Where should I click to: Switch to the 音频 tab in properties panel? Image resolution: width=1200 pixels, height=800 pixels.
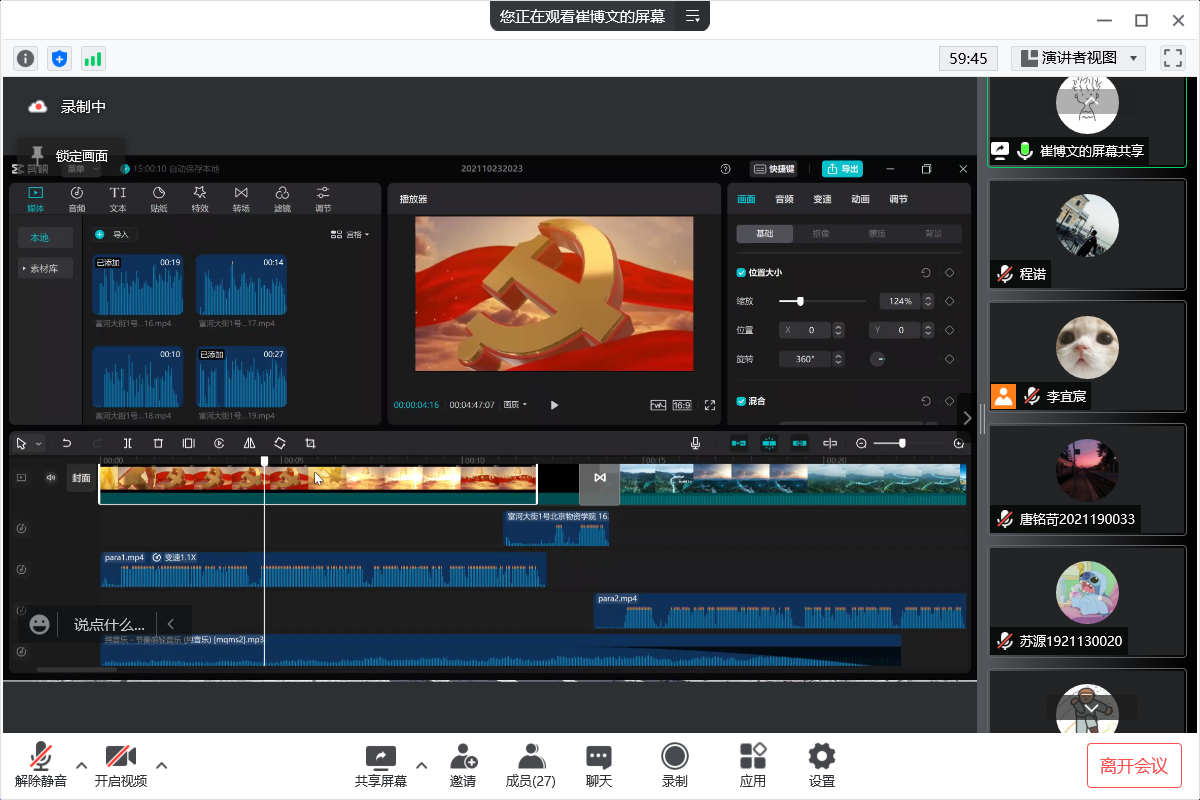784,199
